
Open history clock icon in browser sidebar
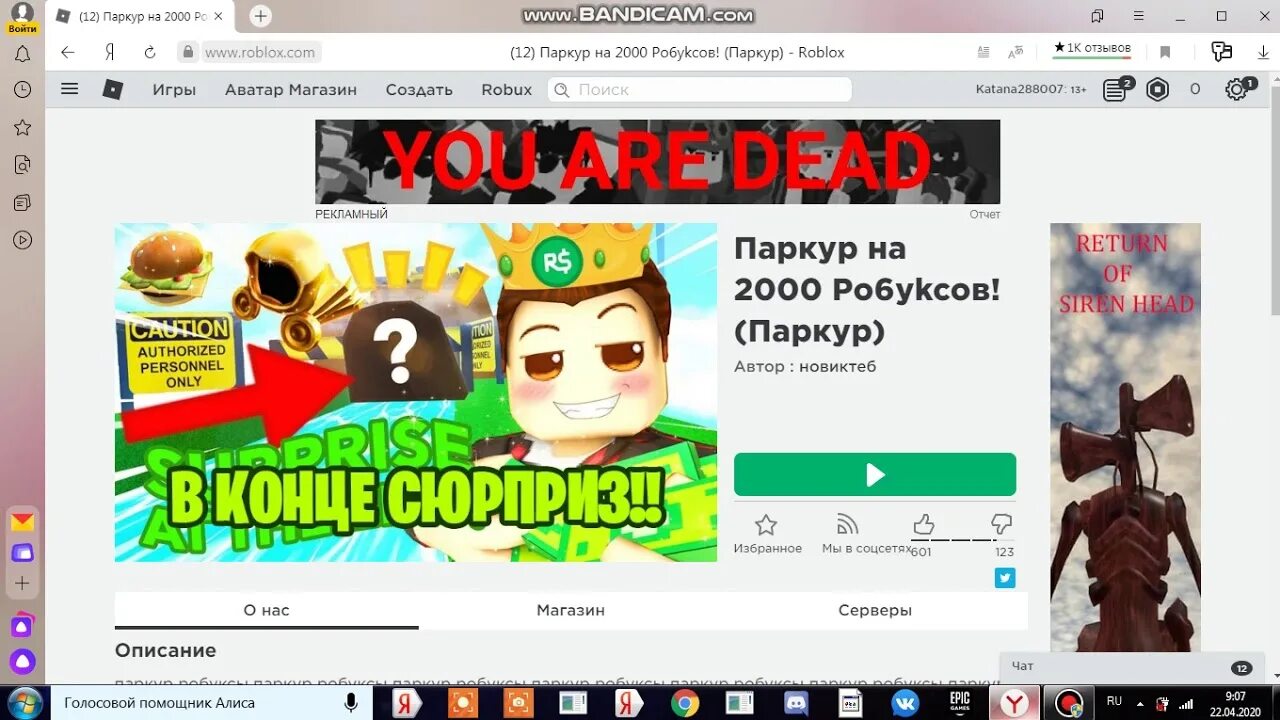pyautogui.click(x=22, y=90)
